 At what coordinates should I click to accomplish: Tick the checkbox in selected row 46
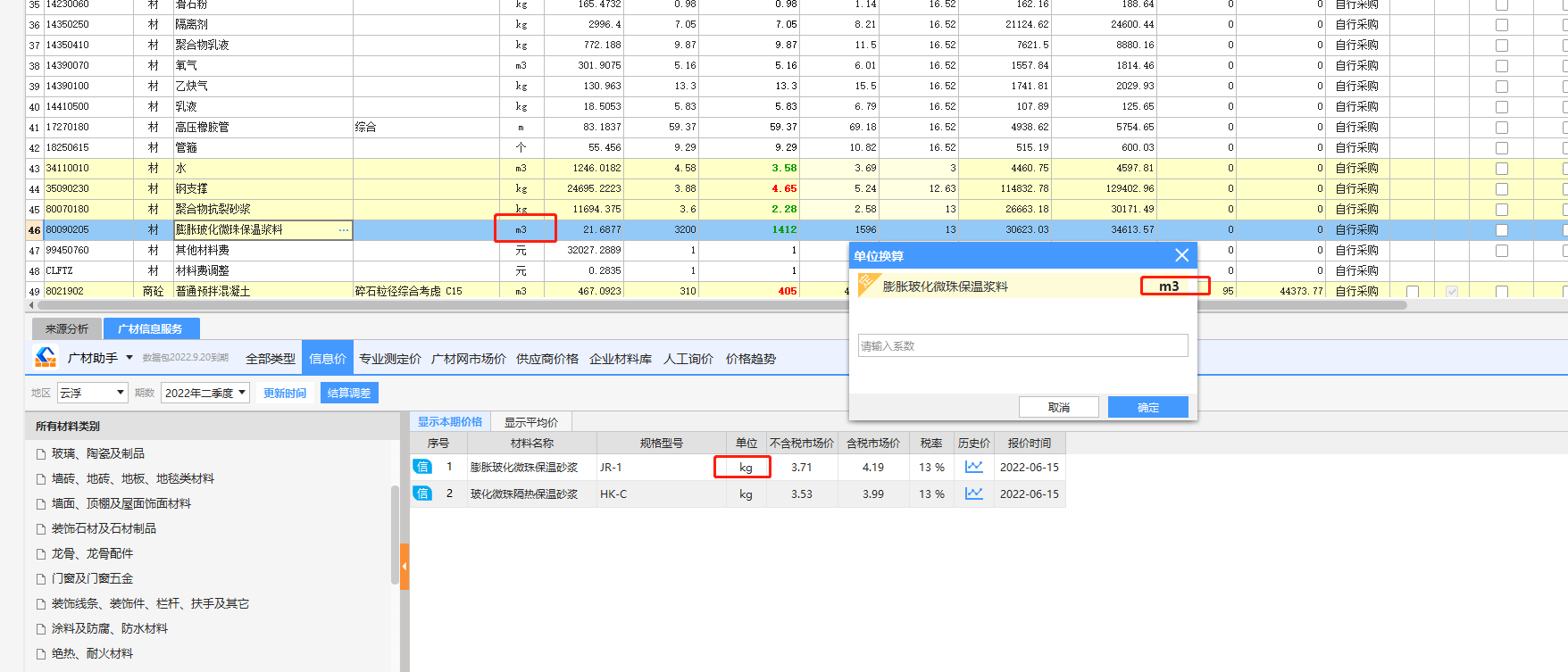(x=1502, y=230)
